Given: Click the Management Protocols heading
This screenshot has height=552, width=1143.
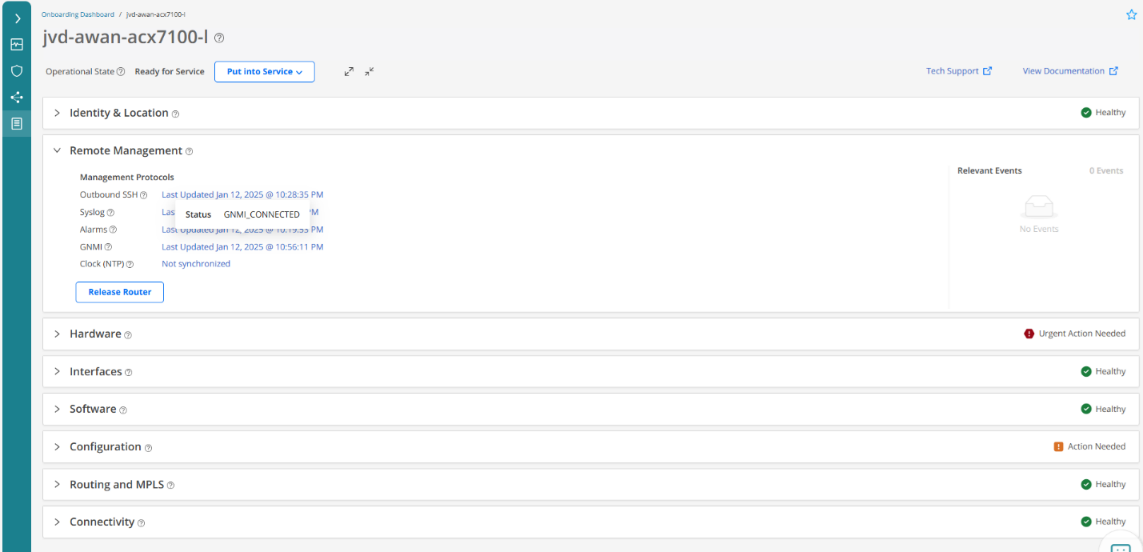Looking at the screenshot, I should [x=127, y=177].
